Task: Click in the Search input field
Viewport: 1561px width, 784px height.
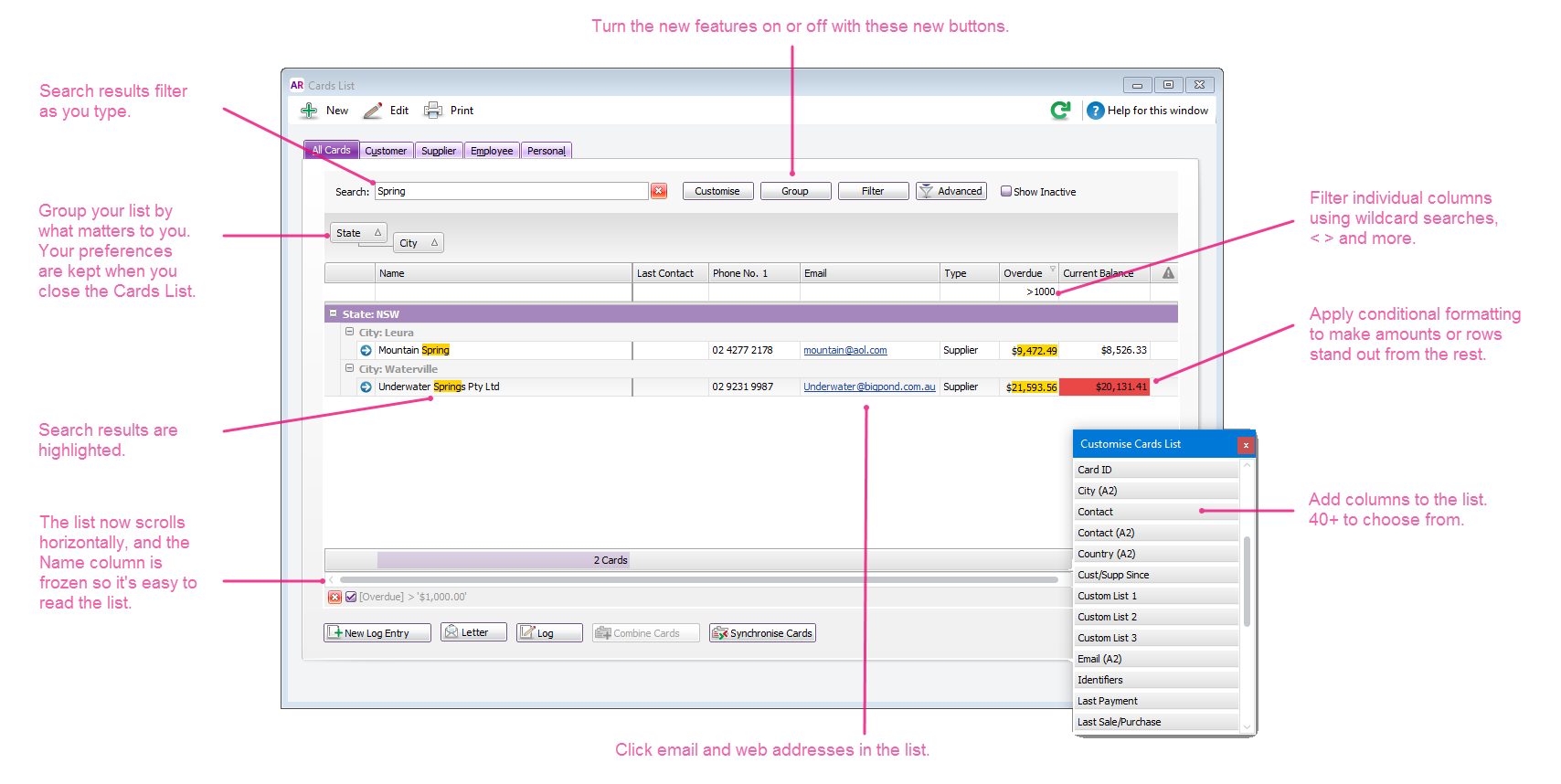Action: [x=512, y=191]
